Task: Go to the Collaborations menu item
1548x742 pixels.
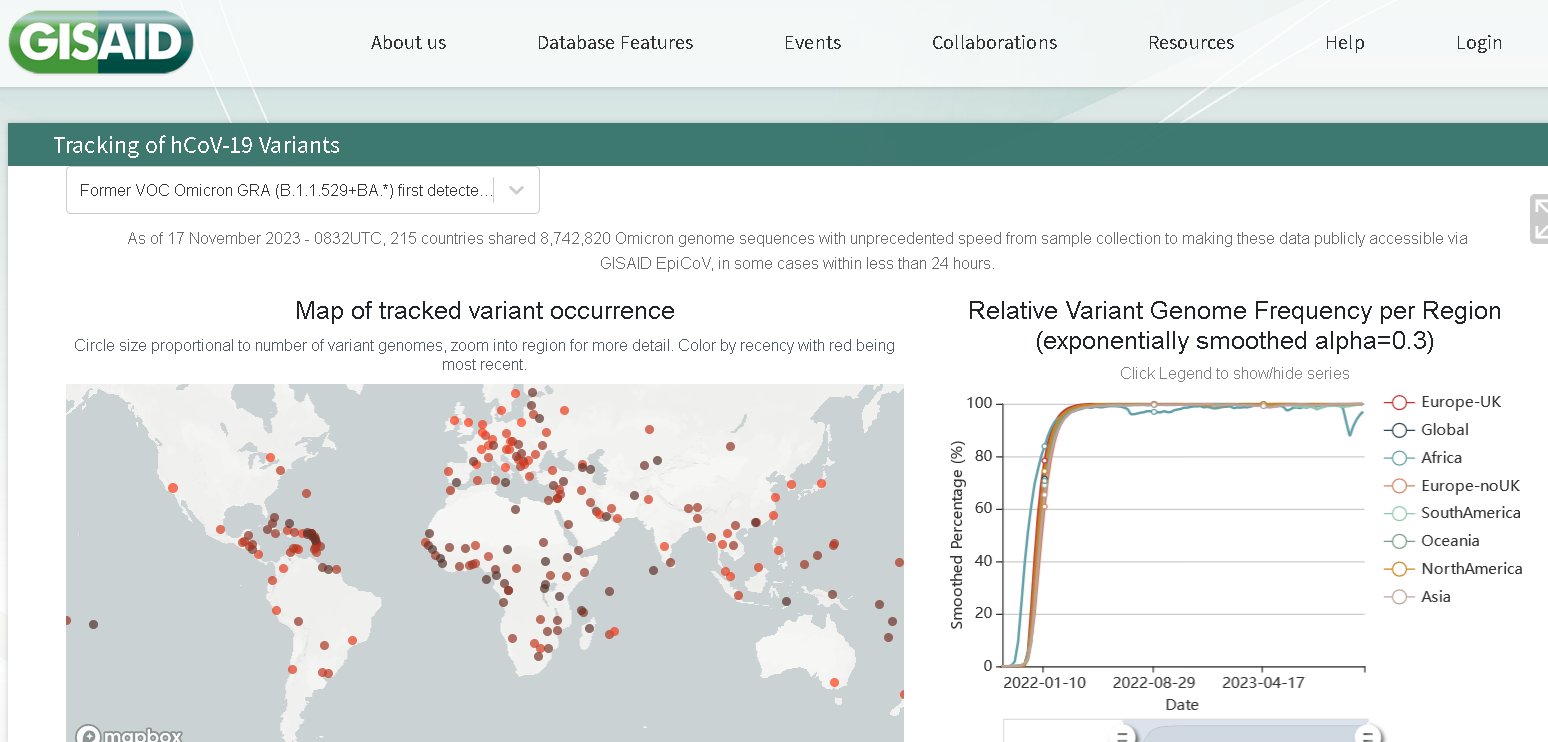Action: 994,43
